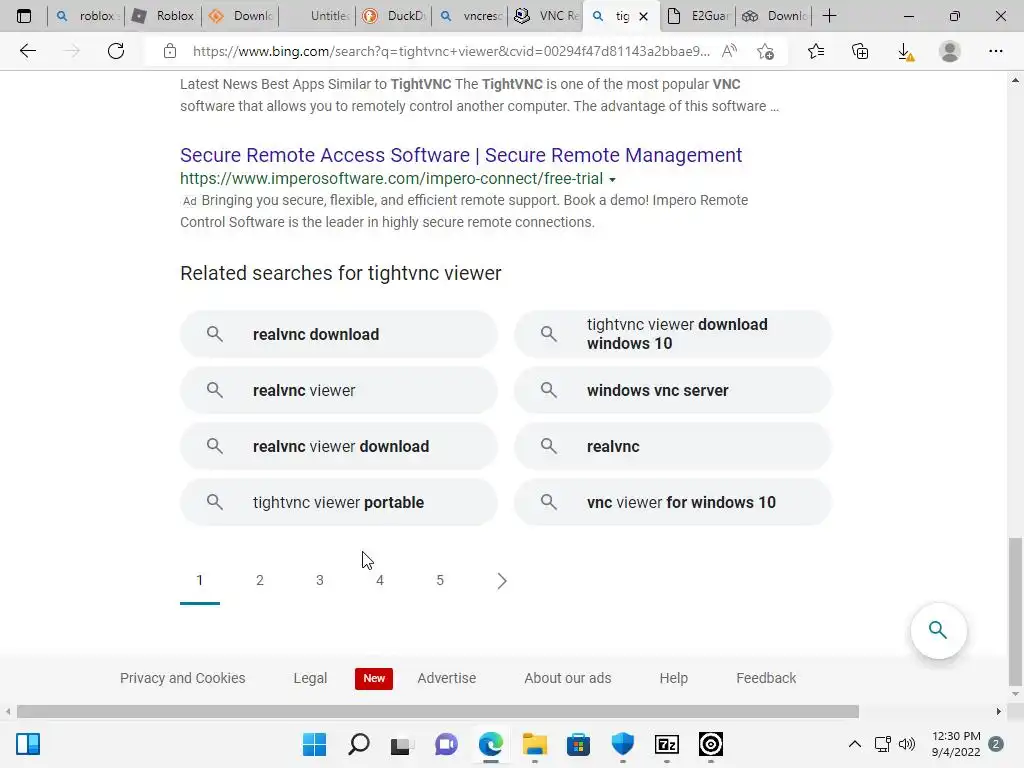Go to results page 5
1024x768 pixels.
440,581
